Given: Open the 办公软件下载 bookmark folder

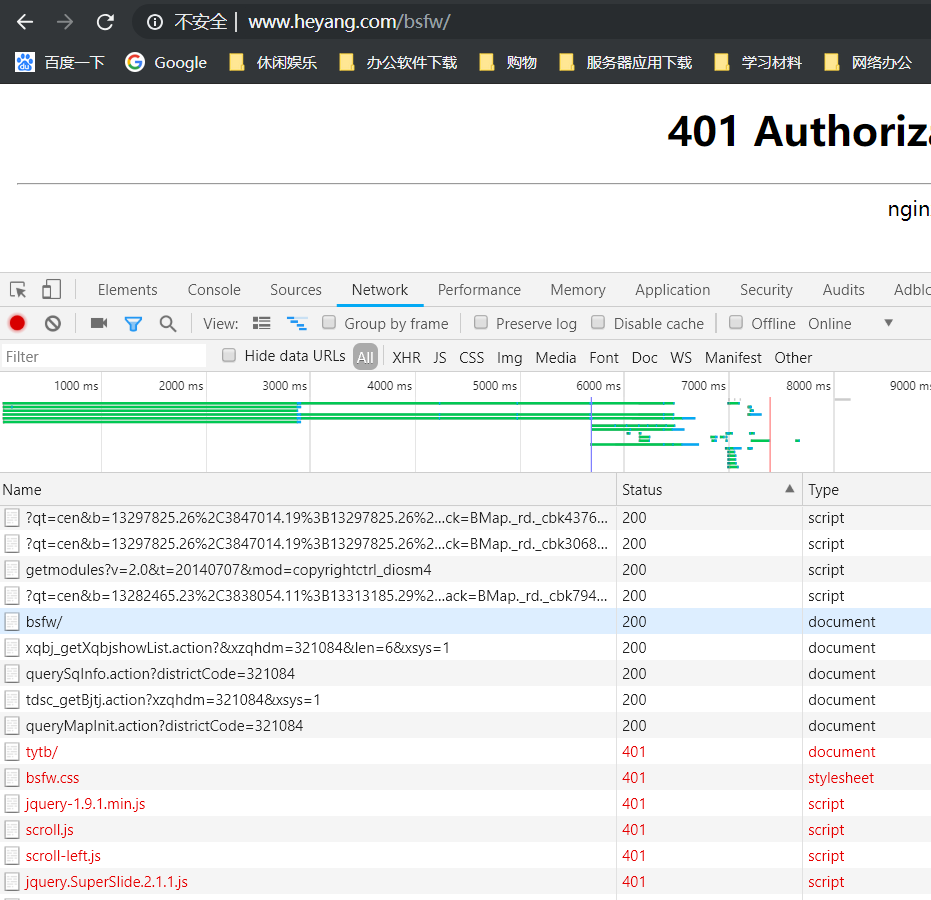Looking at the screenshot, I should tap(398, 62).
